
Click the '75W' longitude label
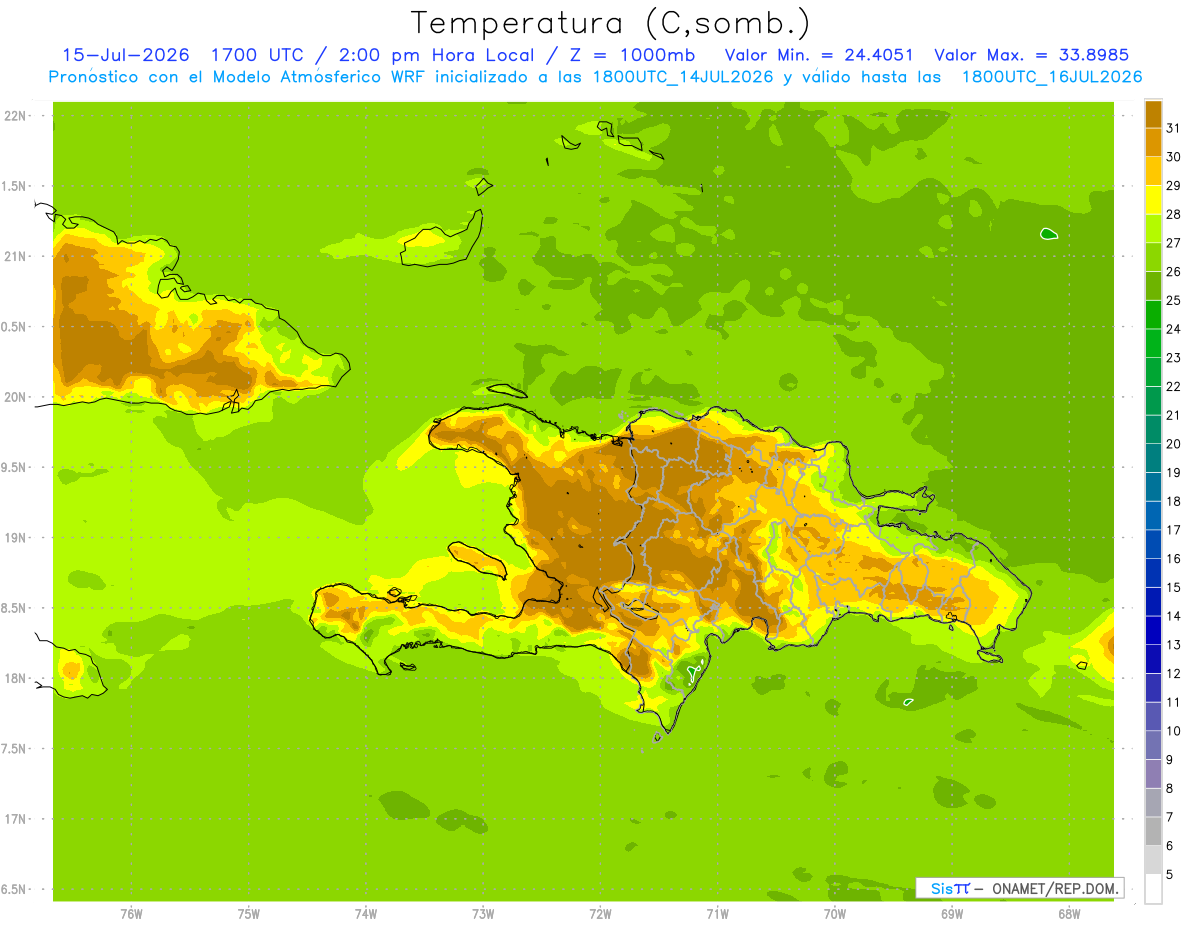pos(248,914)
